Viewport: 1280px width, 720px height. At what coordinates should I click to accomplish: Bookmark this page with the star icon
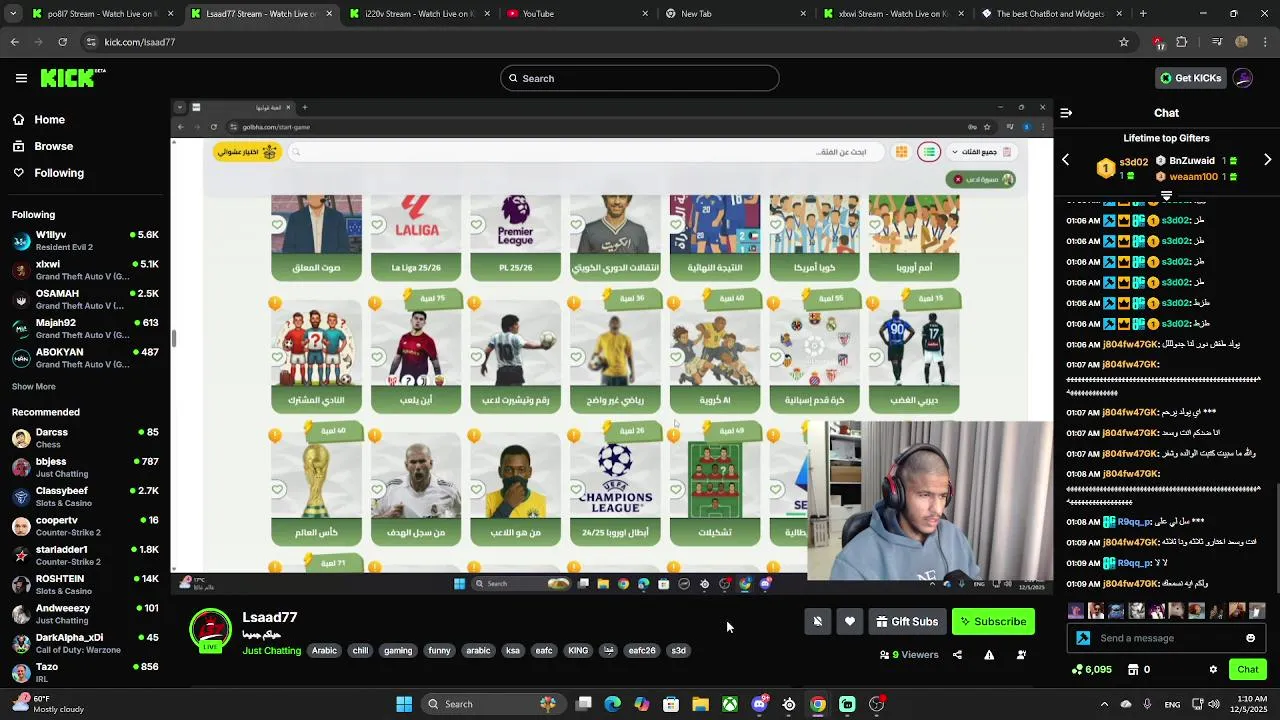click(1124, 42)
